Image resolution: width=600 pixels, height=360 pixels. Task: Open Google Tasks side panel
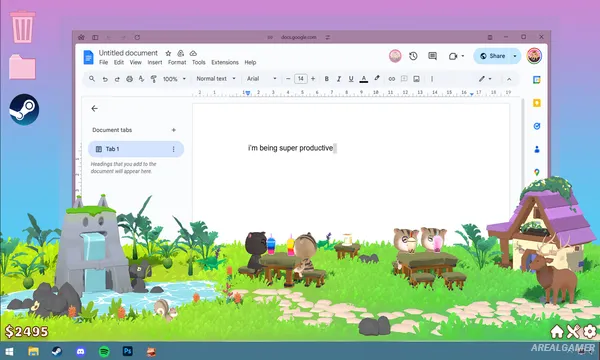(x=536, y=126)
